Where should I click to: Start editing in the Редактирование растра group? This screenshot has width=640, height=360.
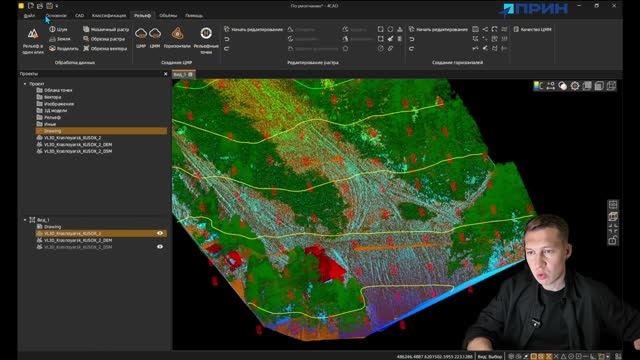tap(253, 29)
